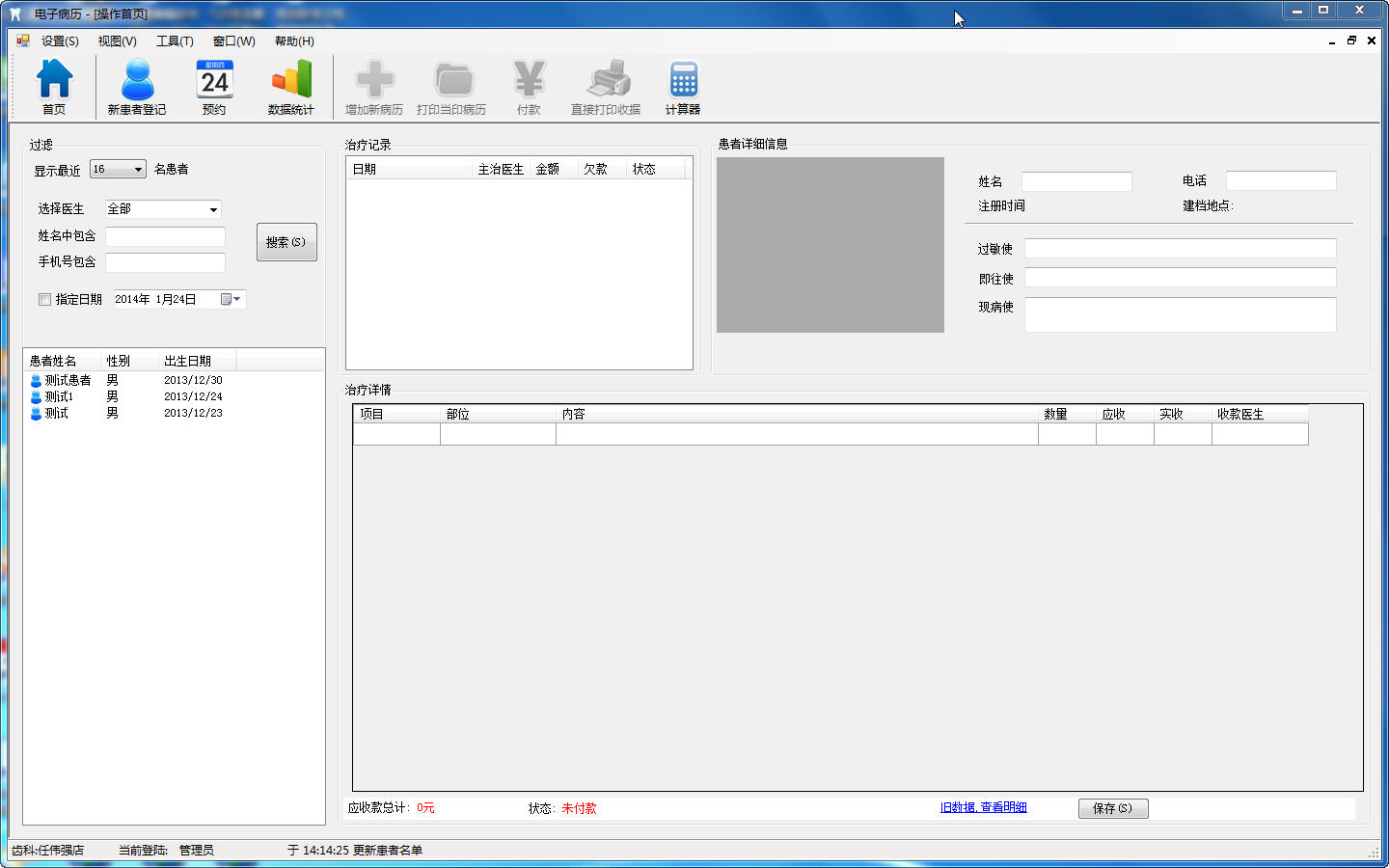Click the 管理员 status bar entry

196,850
